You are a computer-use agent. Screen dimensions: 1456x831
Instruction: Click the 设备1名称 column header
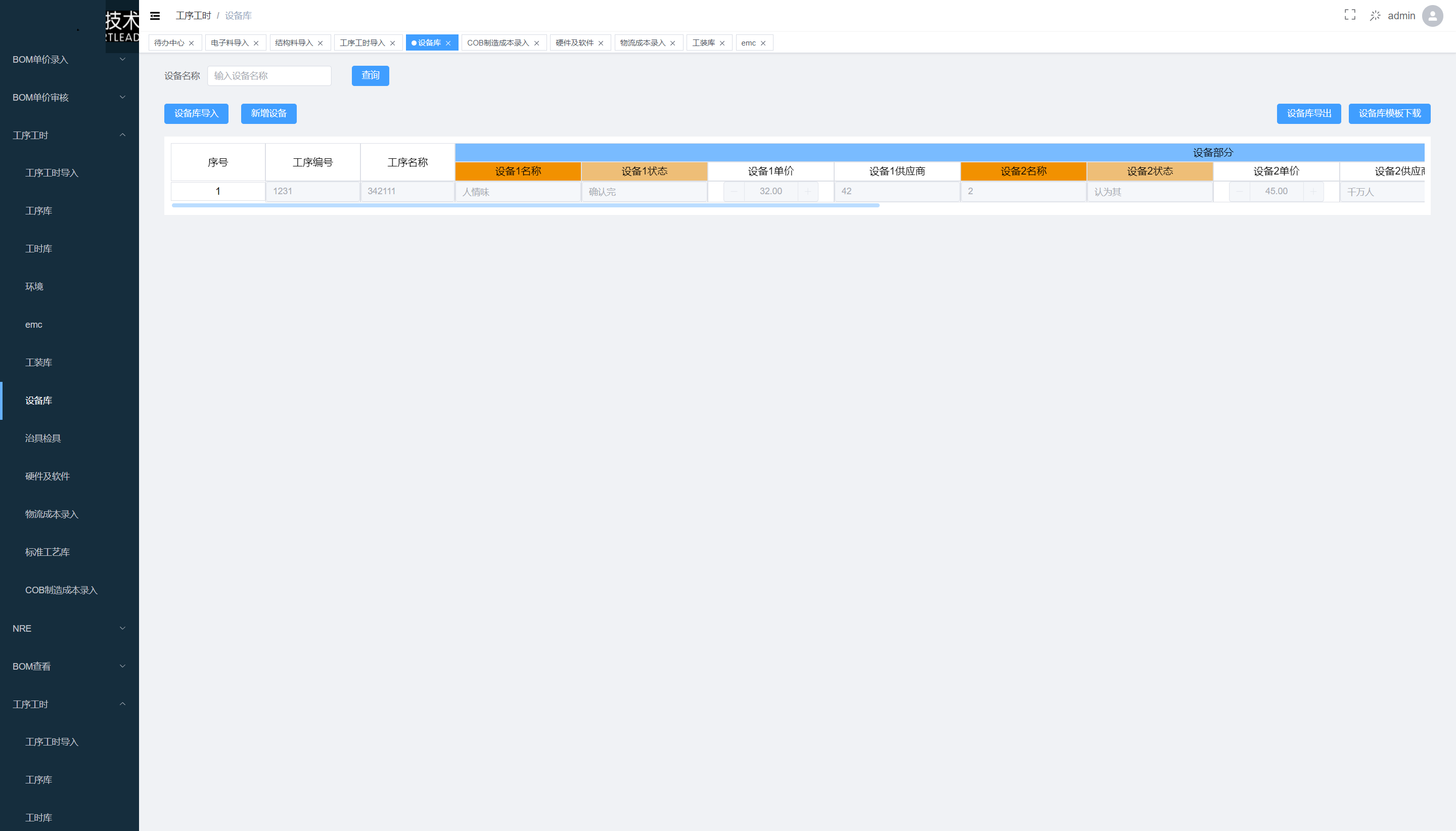518,171
